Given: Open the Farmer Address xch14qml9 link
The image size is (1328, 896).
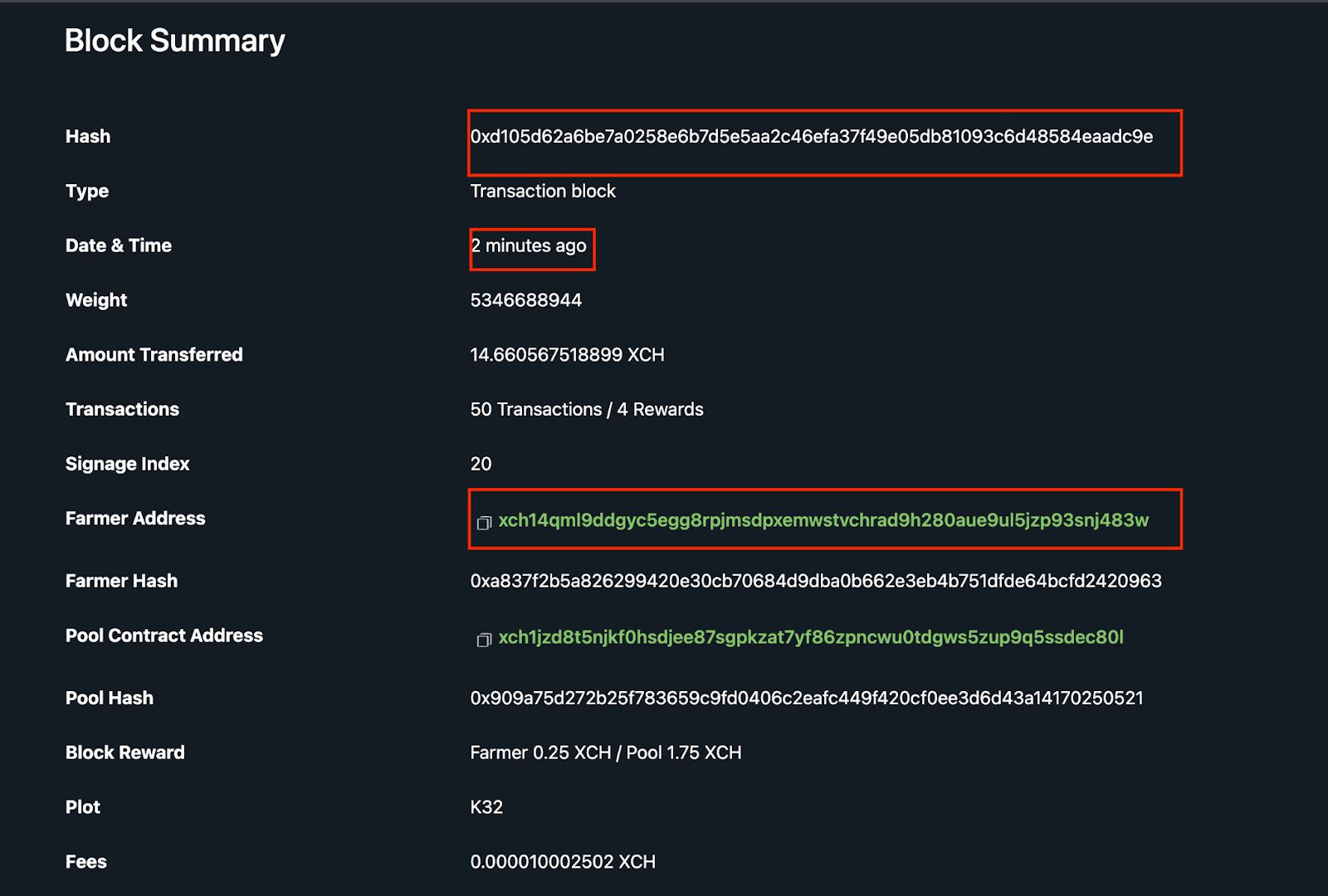Looking at the screenshot, I should click(x=823, y=520).
